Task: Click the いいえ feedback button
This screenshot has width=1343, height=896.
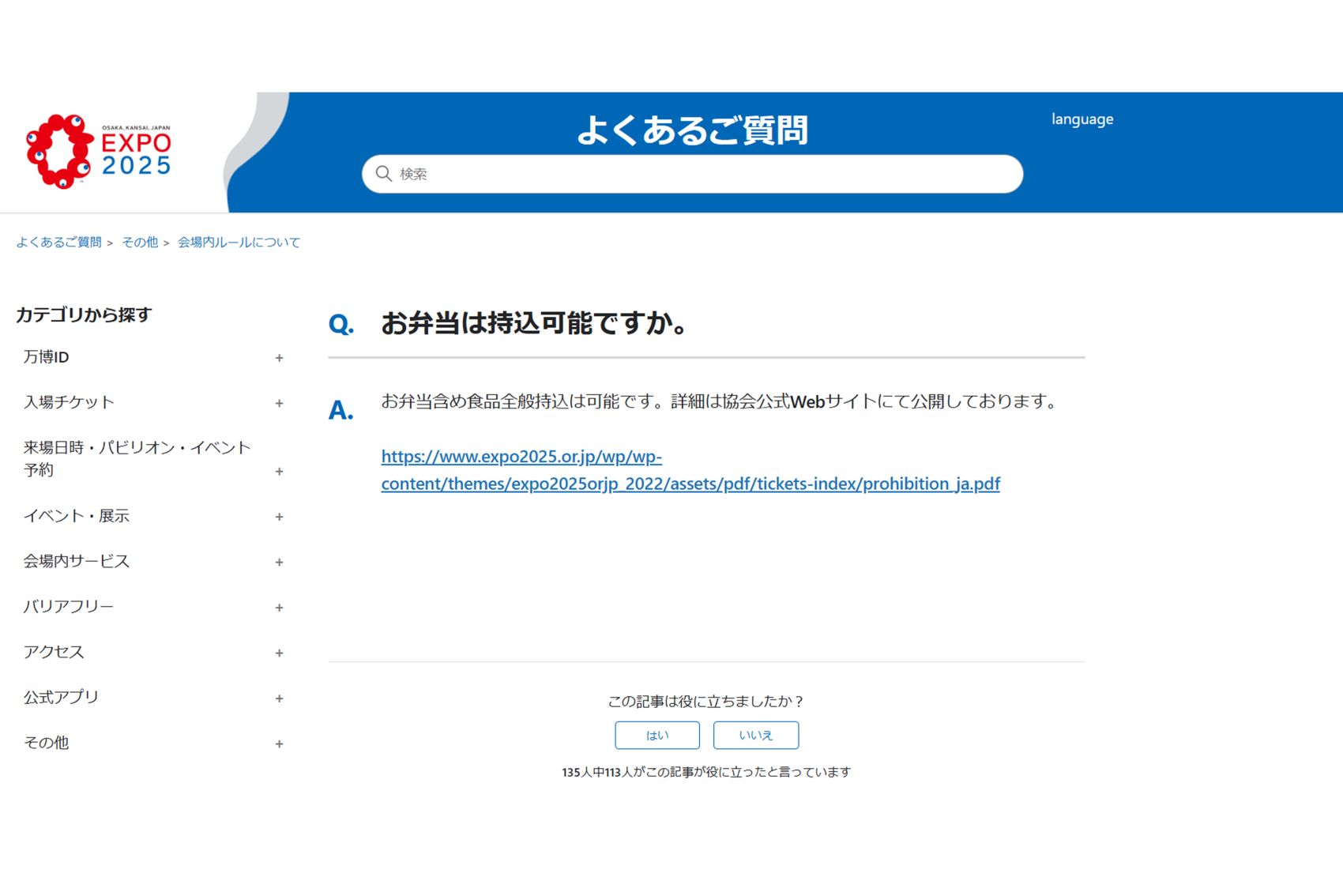Action: point(756,735)
